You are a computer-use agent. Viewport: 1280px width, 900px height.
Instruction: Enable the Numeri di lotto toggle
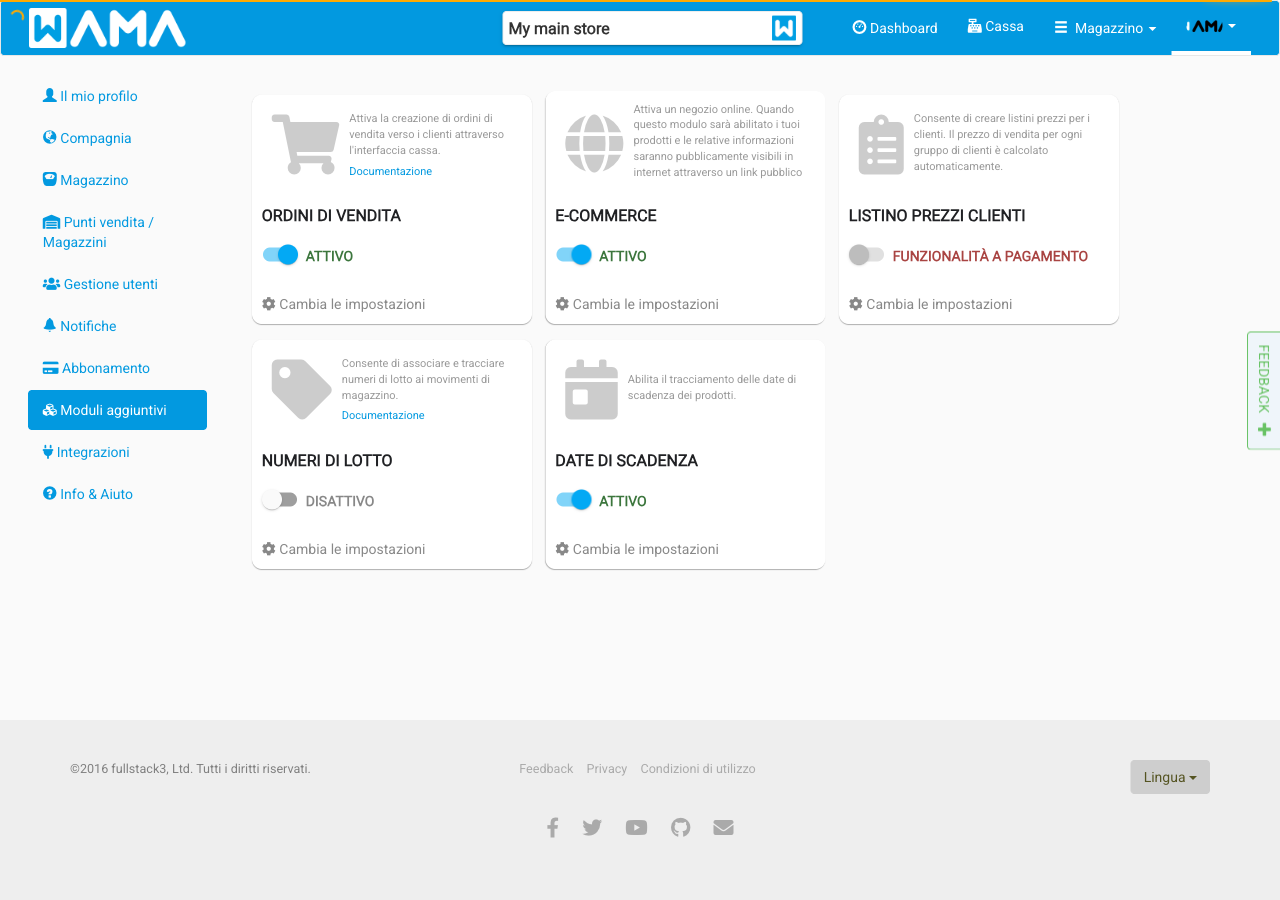click(280, 500)
